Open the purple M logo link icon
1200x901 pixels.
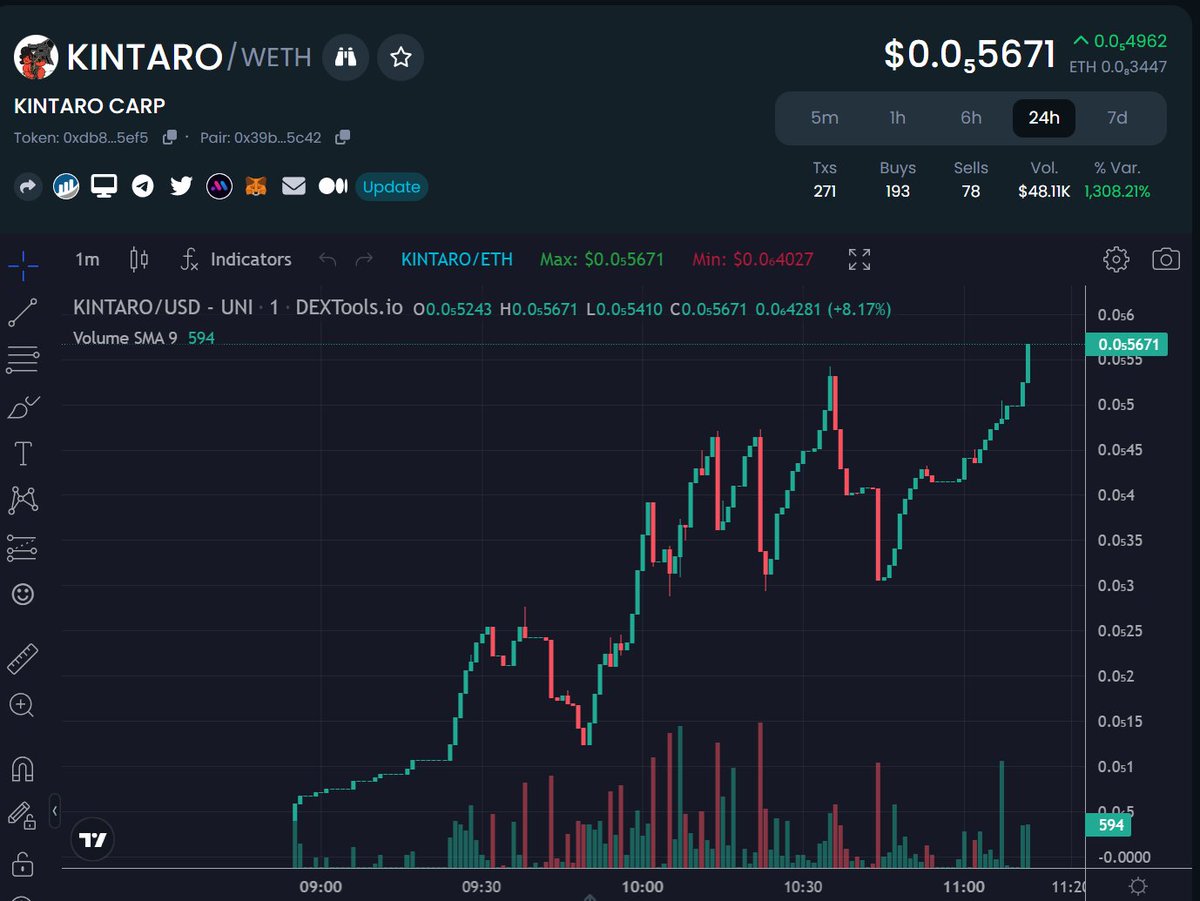pyautogui.click(x=219, y=186)
